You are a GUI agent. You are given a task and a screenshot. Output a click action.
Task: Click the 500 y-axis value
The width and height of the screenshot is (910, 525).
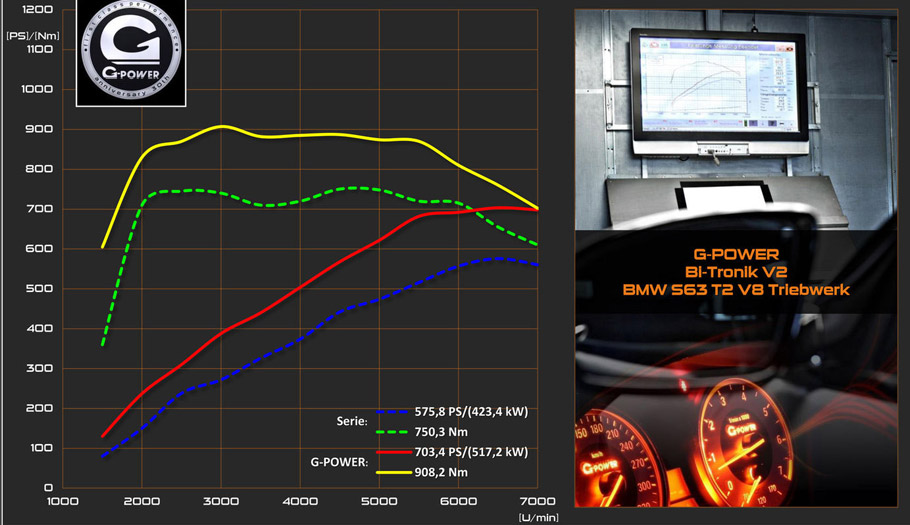point(39,288)
